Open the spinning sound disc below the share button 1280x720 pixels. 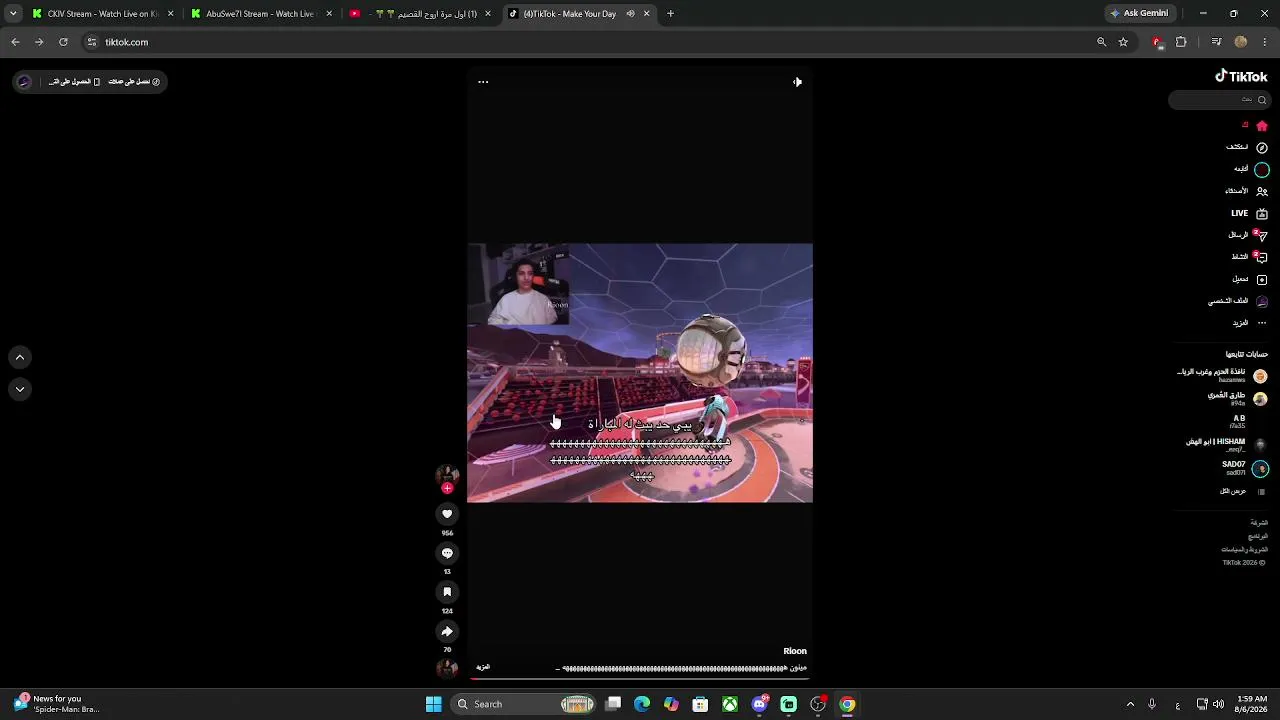point(447,668)
